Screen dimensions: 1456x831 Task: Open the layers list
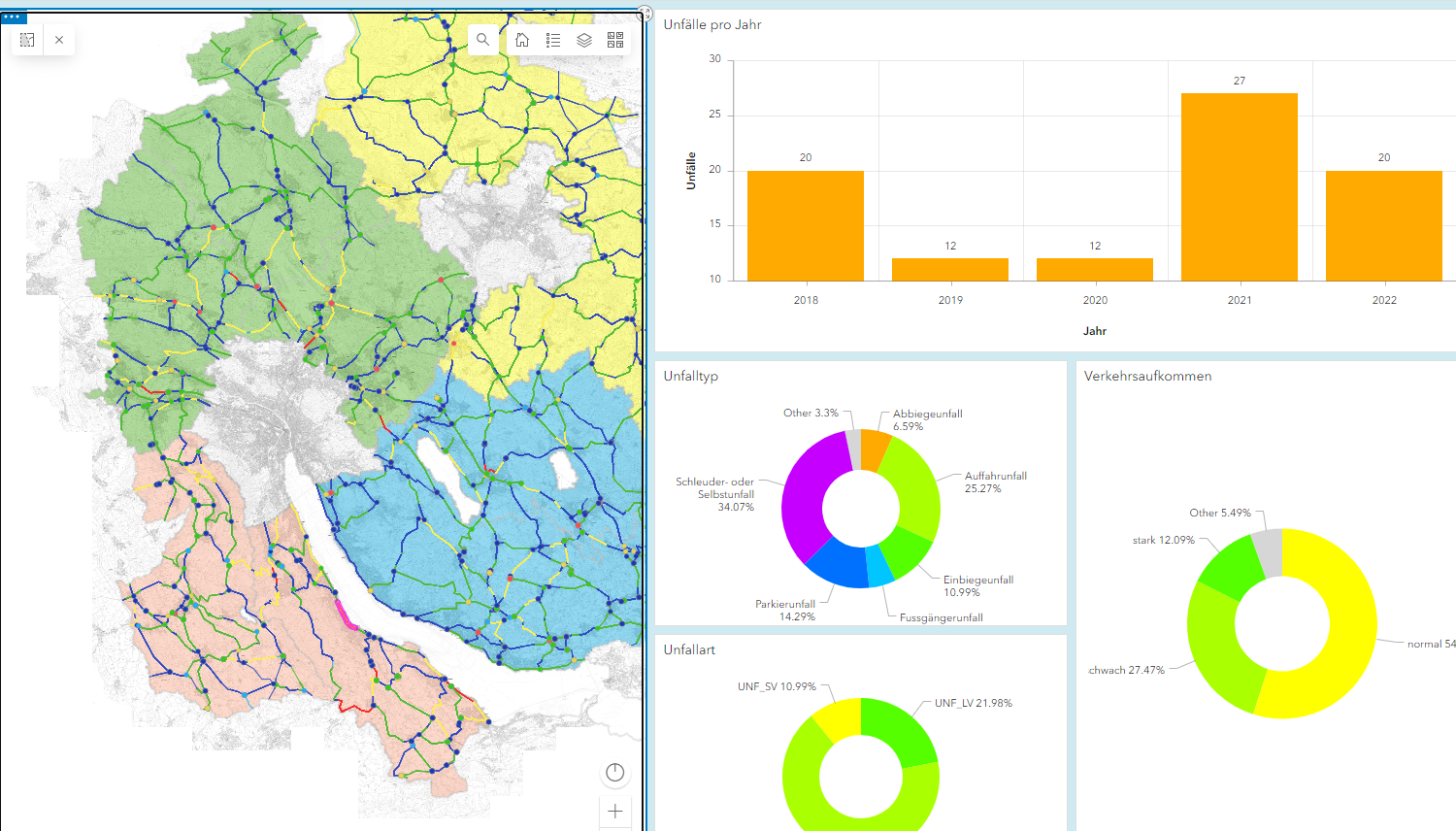tap(584, 40)
